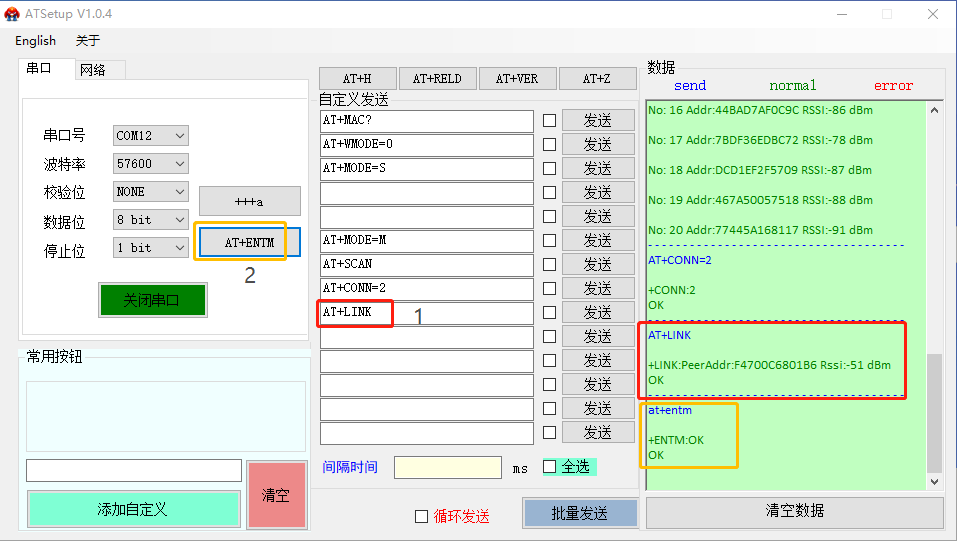Toggle the 全选 select-all checkbox
The image size is (957, 541).
coord(549,466)
